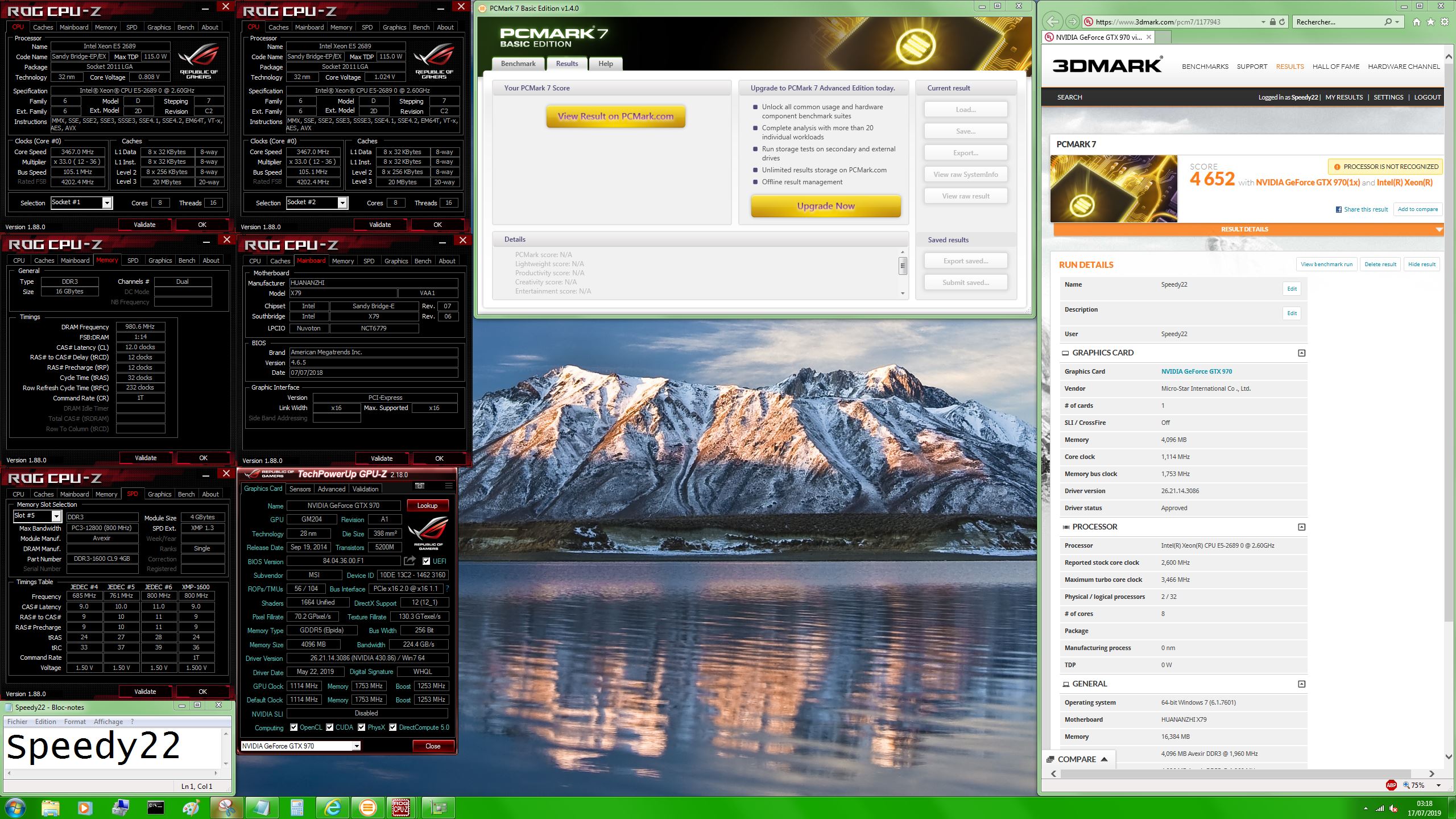This screenshot has height=819, width=1456.
Task: Click the Delete result link on 3DMark
Action: [1380, 264]
